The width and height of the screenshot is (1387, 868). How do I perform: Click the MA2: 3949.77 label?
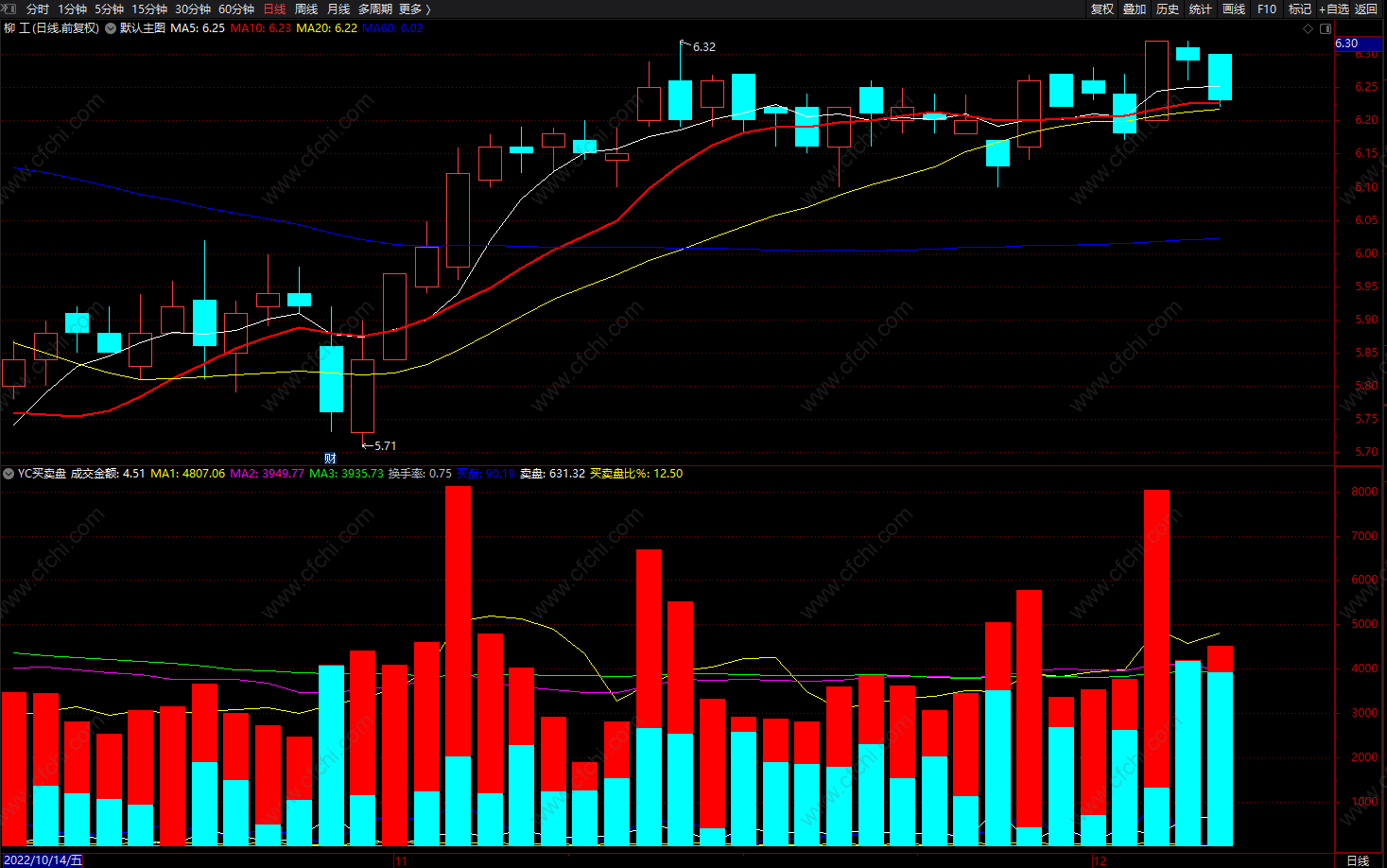coord(268,474)
